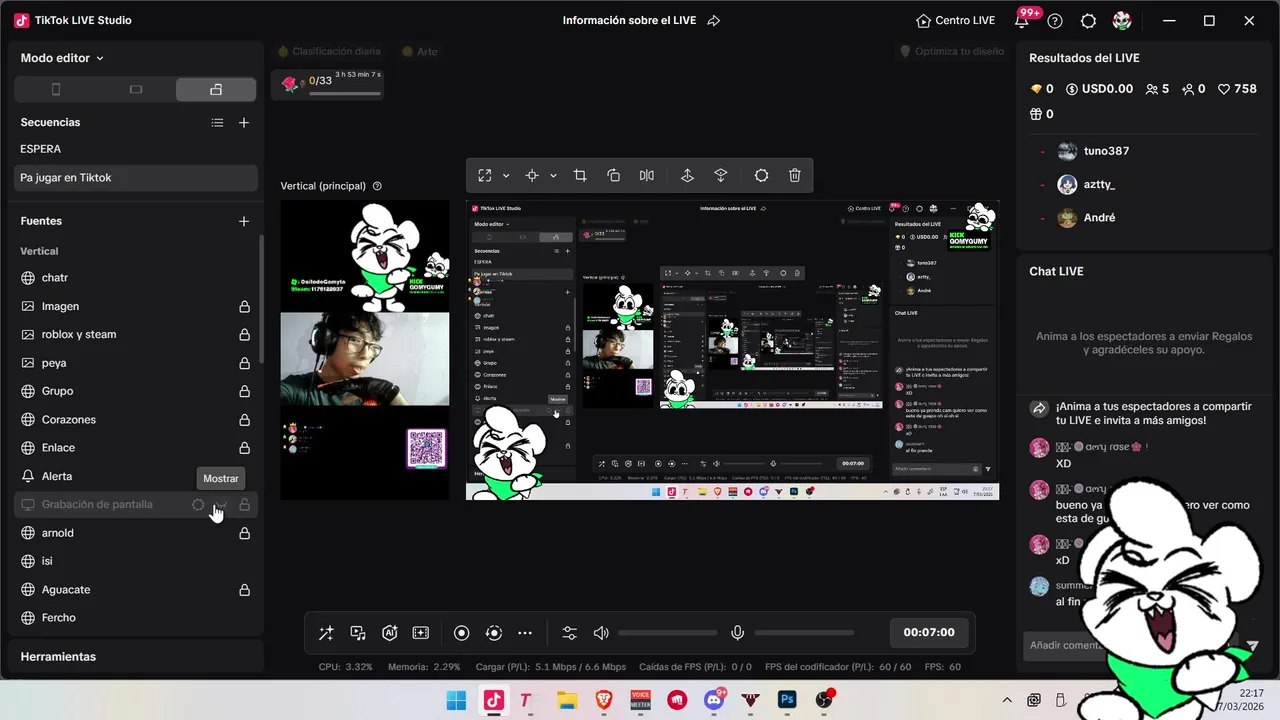Mute the microphone
This screenshot has width=1280, height=720.
pos(738,633)
